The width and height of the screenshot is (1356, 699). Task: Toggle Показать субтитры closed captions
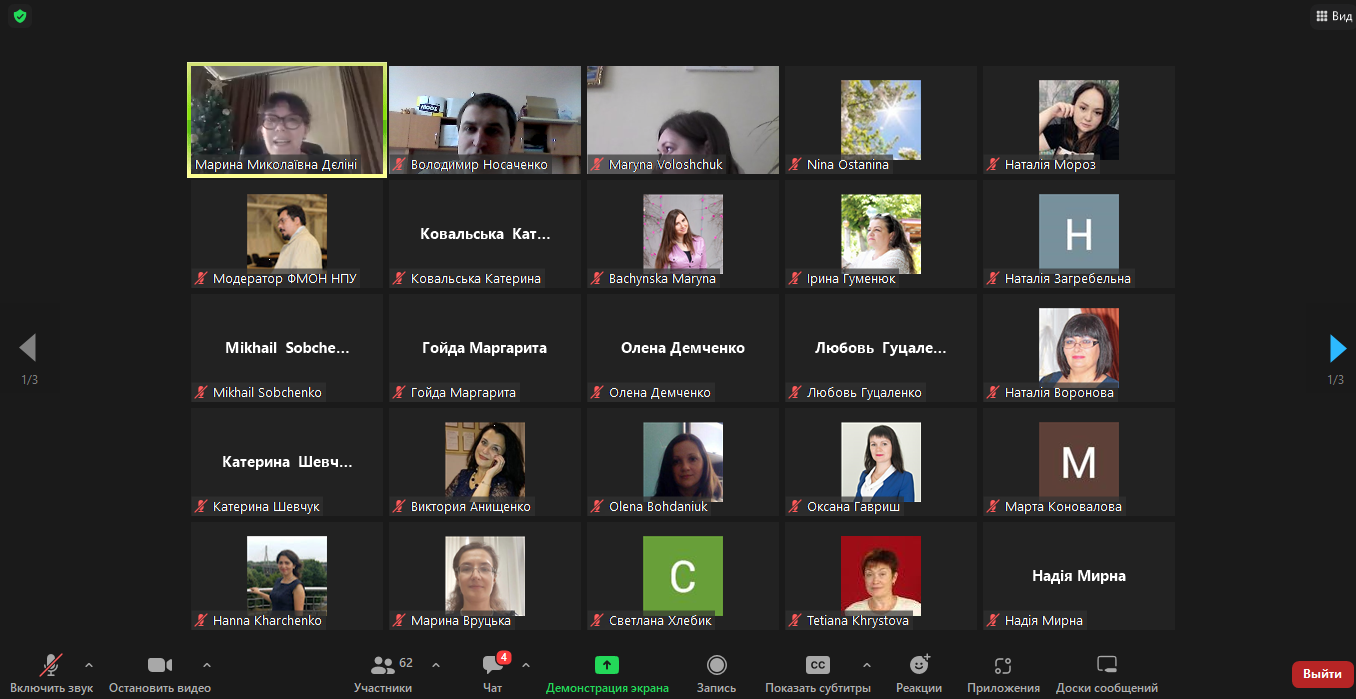[x=818, y=674]
